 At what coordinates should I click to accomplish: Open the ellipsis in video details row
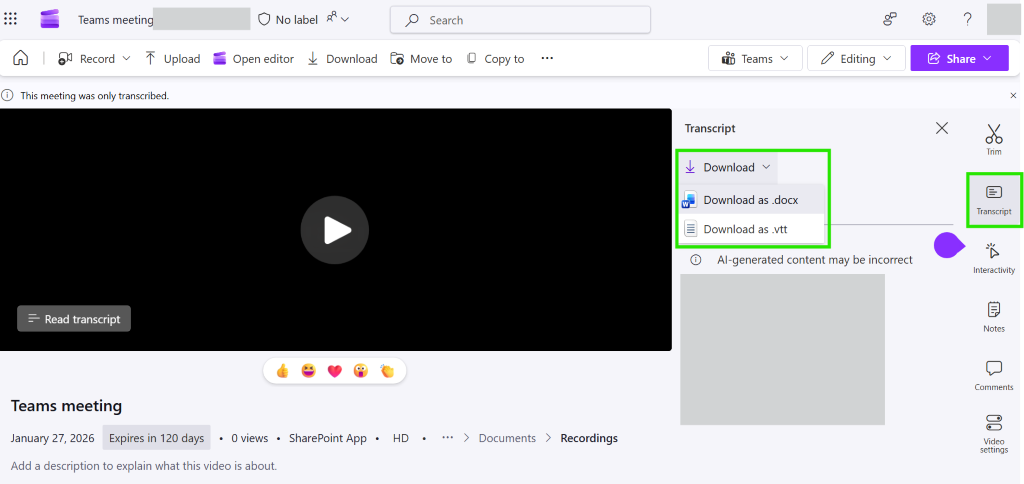tap(447, 438)
